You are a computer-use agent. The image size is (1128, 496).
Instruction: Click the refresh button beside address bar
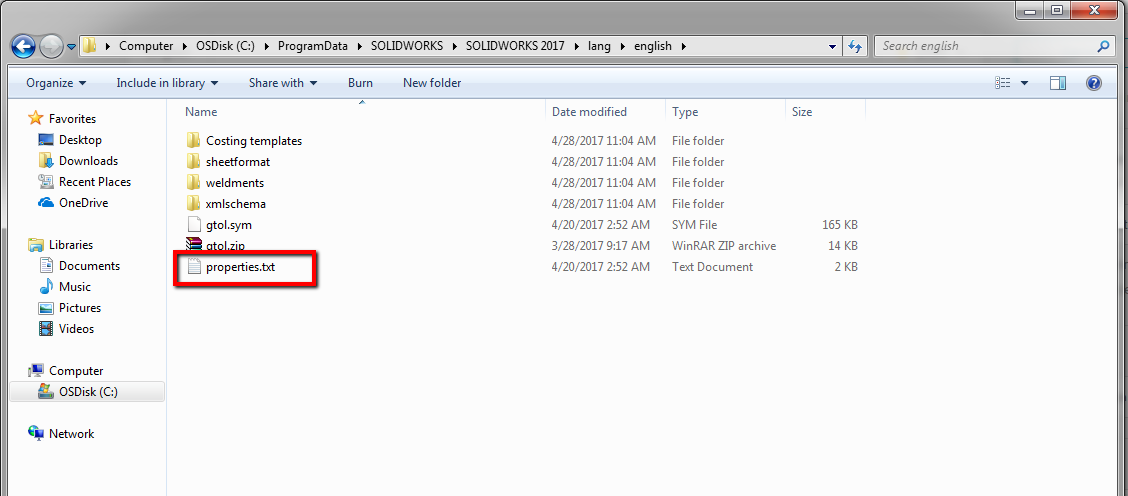[855, 46]
